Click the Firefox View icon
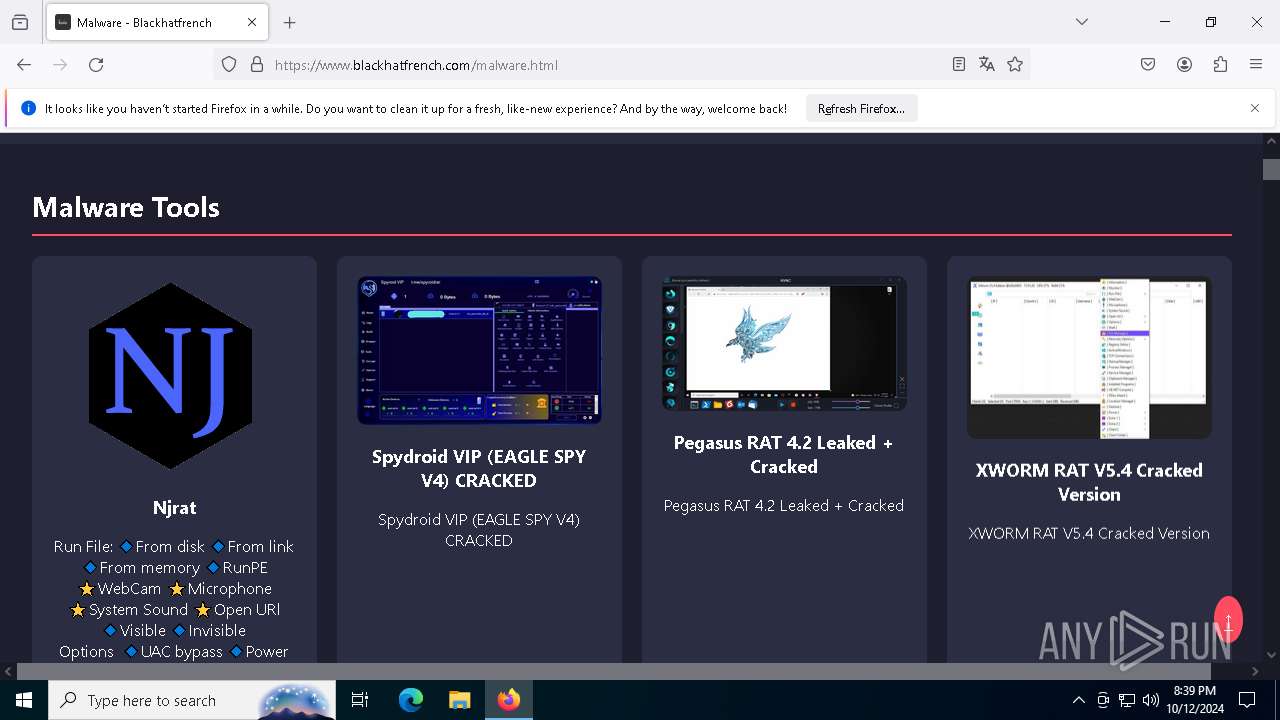 click(20, 22)
